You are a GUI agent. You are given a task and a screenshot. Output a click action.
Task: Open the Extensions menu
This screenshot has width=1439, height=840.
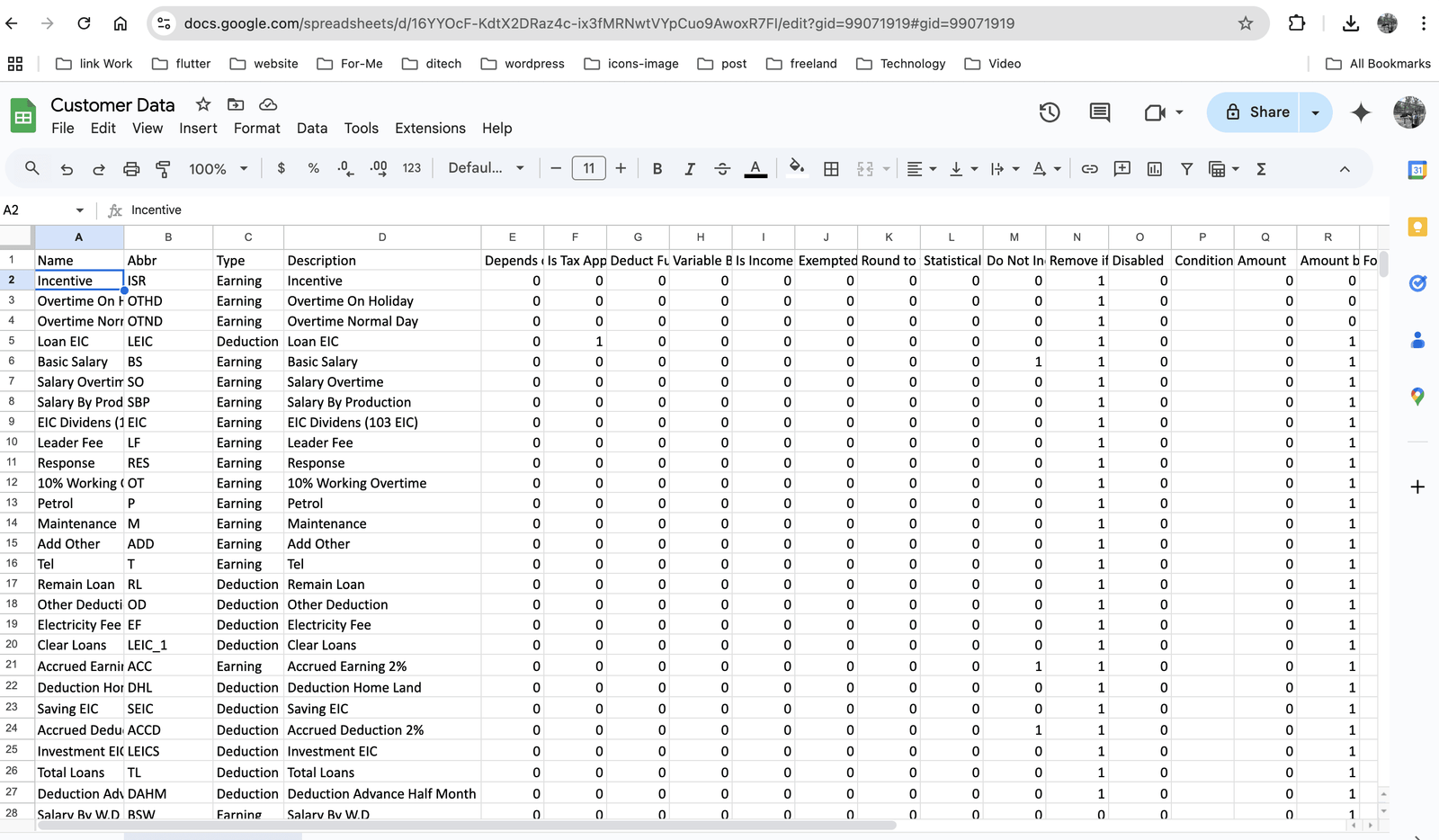pos(430,129)
